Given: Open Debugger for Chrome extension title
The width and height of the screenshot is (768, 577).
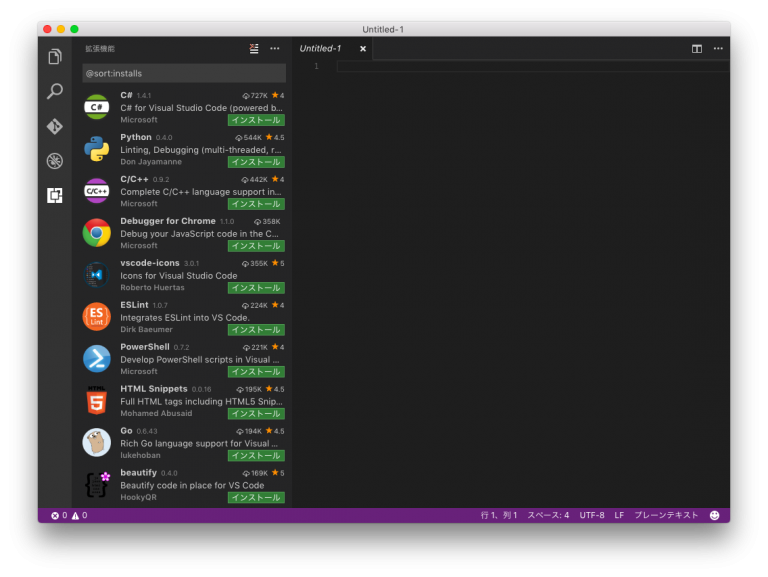Looking at the screenshot, I should click(168, 221).
